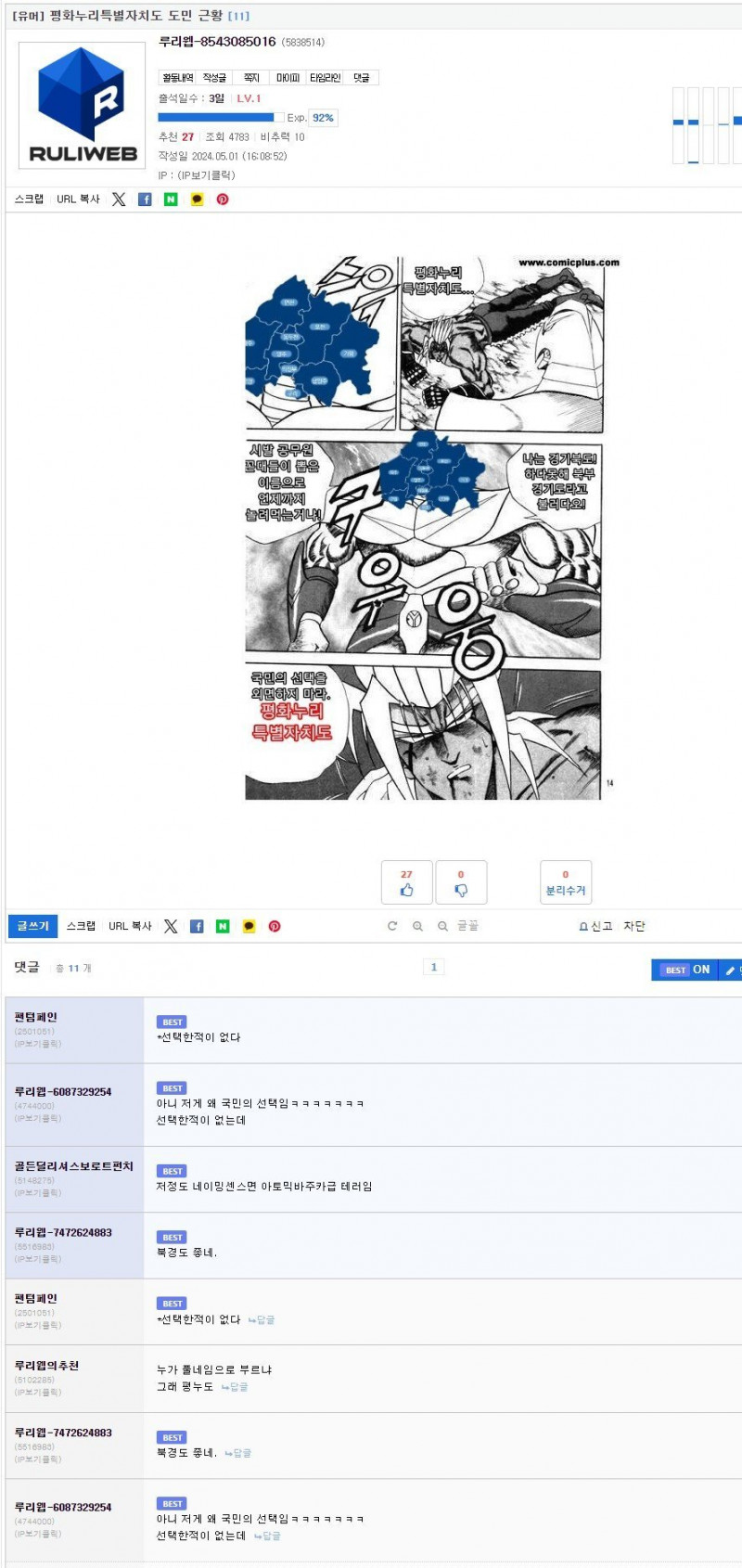Click the blue Exp progress bar
The image size is (742, 1568).
coord(221,118)
